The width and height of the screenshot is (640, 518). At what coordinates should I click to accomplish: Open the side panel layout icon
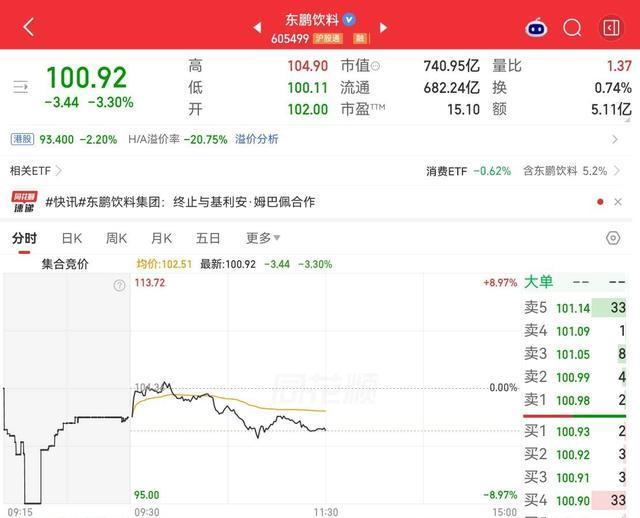pyautogui.click(x=611, y=28)
